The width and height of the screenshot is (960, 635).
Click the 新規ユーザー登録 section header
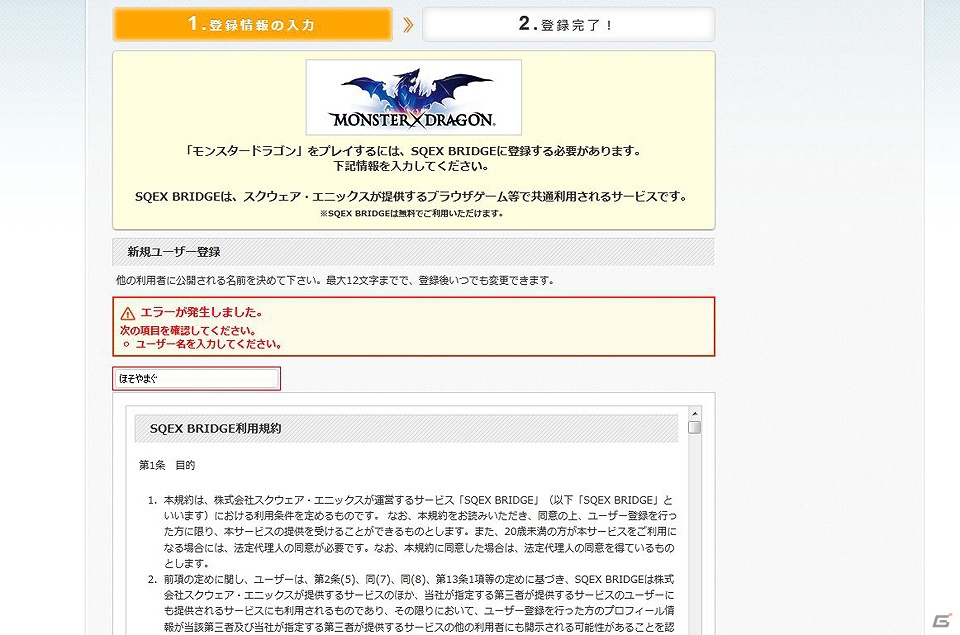click(x=413, y=252)
